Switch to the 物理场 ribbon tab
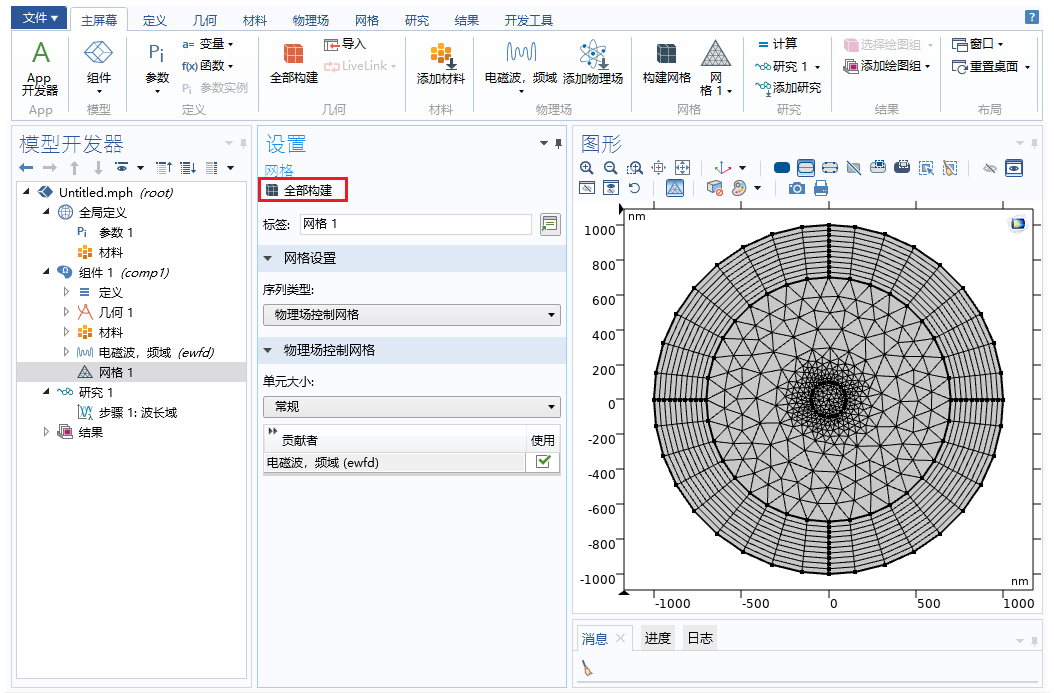Viewport: 1054px width, 693px height. 310,20
